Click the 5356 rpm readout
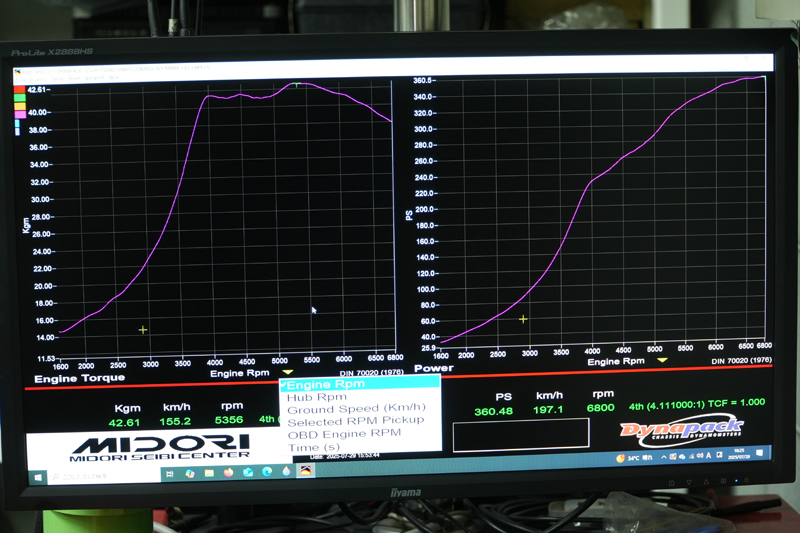The width and height of the screenshot is (800, 533). point(229,419)
